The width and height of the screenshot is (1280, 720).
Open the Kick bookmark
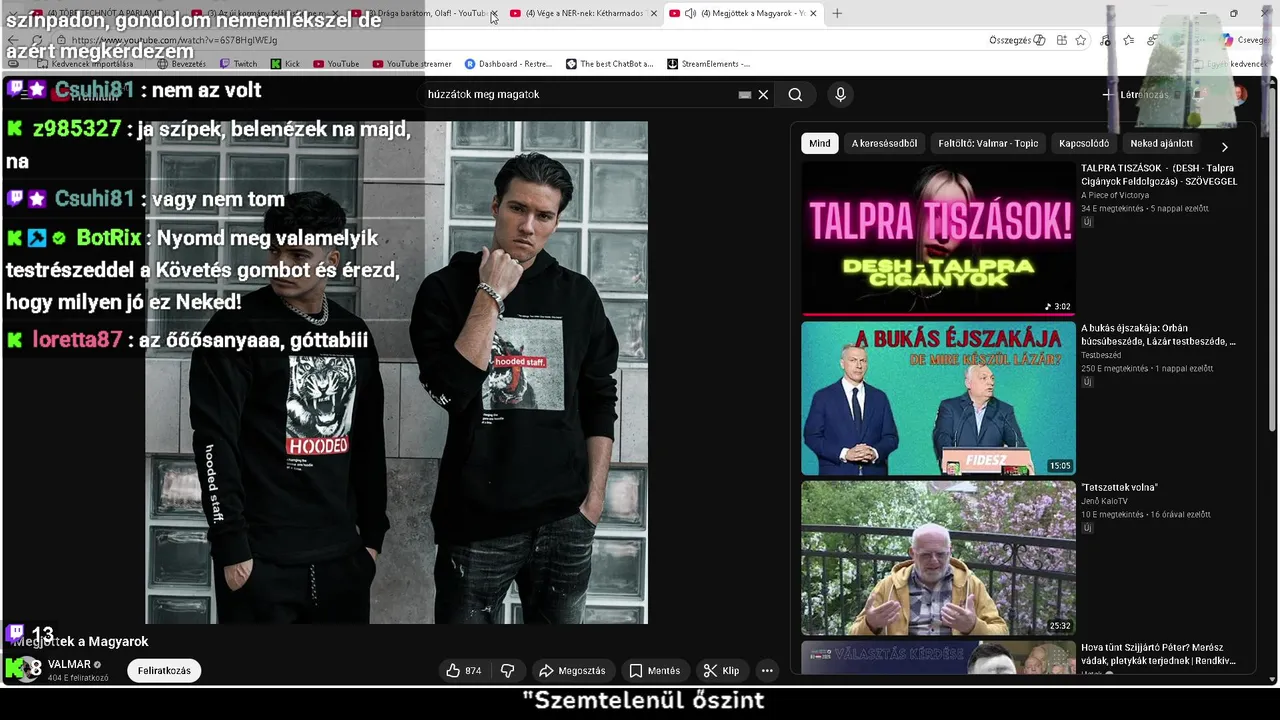pos(285,64)
